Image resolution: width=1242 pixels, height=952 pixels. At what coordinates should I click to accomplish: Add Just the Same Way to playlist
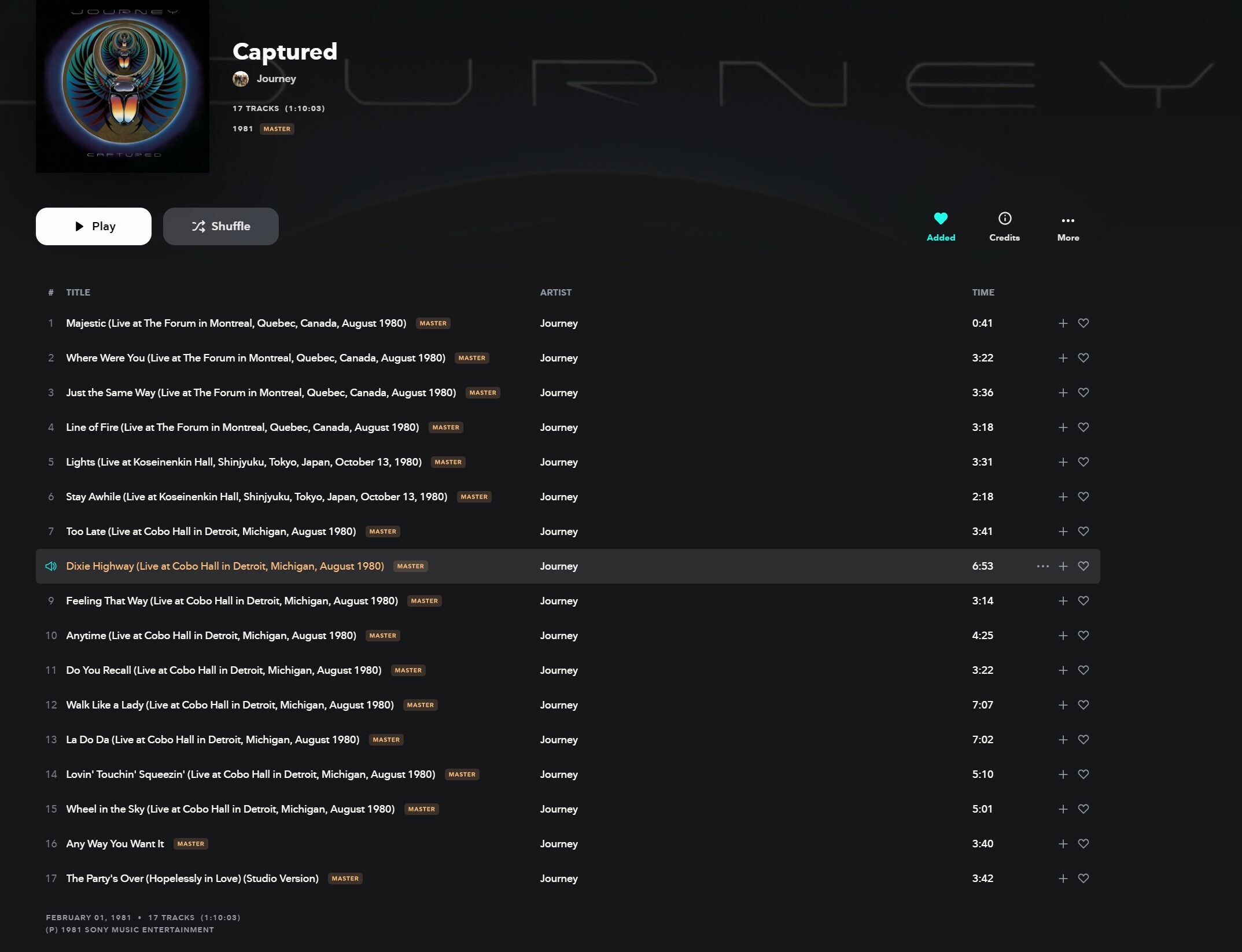tap(1063, 393)
